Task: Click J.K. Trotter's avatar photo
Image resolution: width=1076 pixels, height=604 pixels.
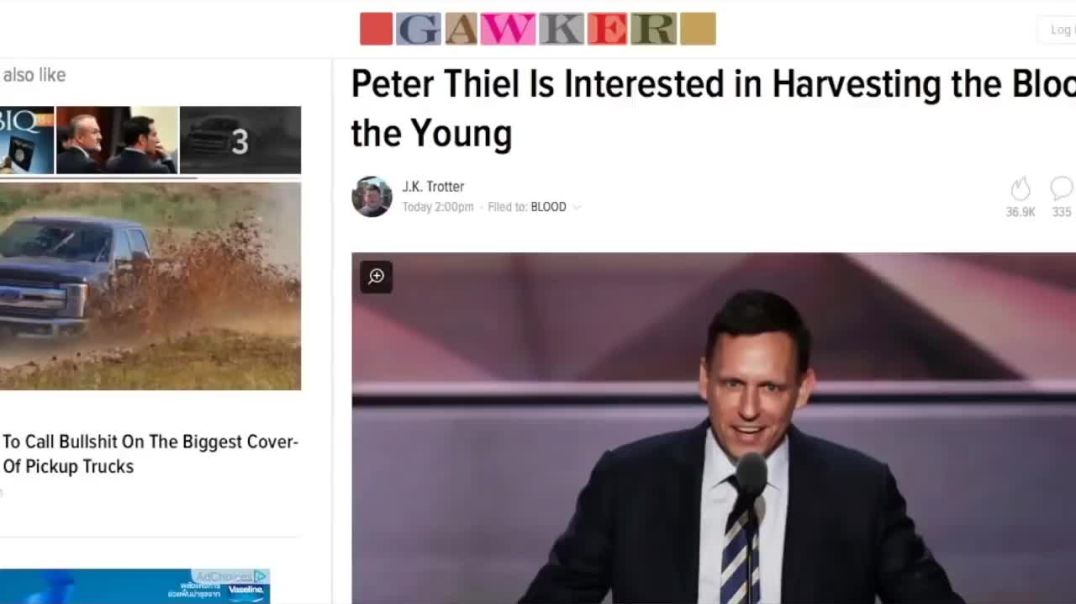Action: (372, 196)
